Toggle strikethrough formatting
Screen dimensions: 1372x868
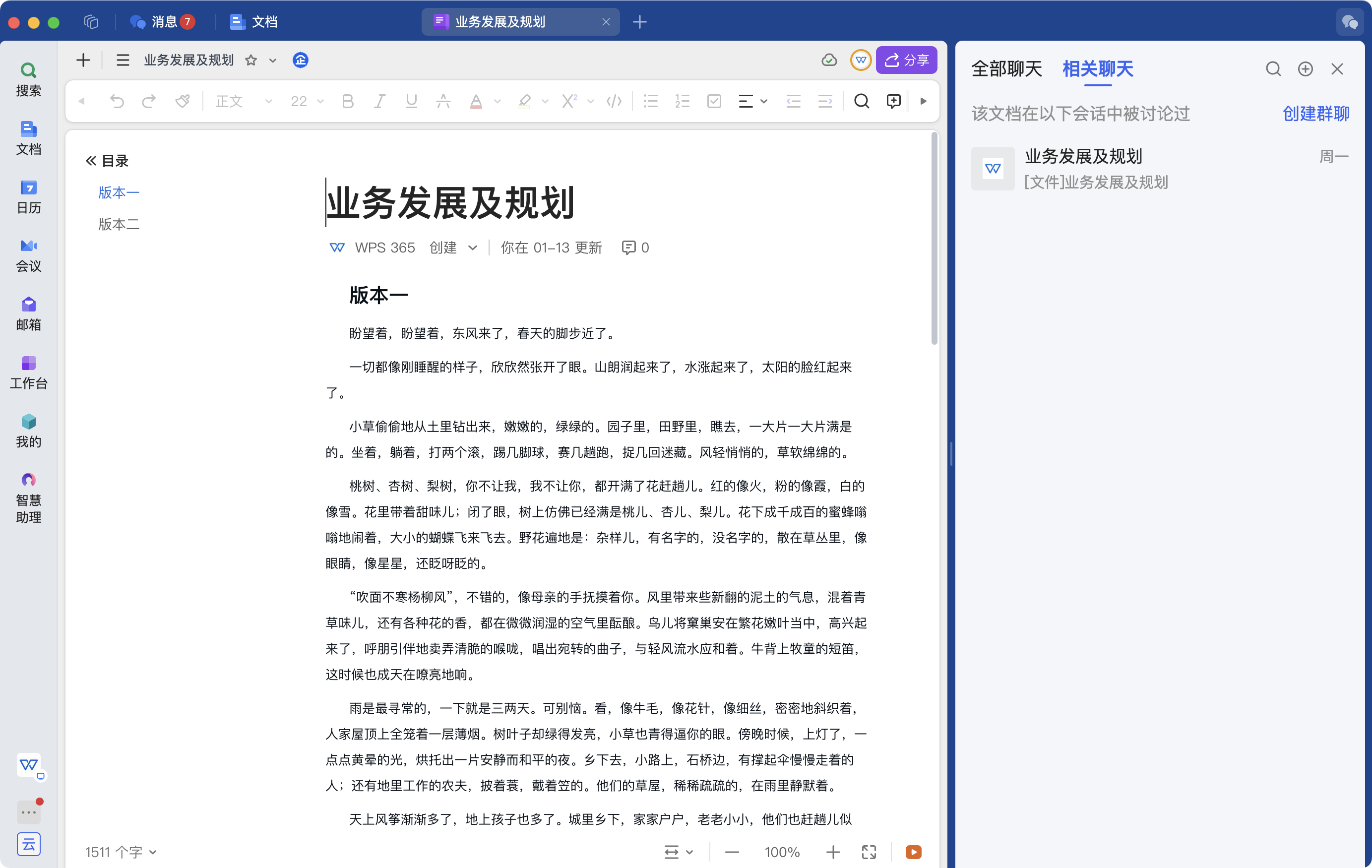[443, 102]
